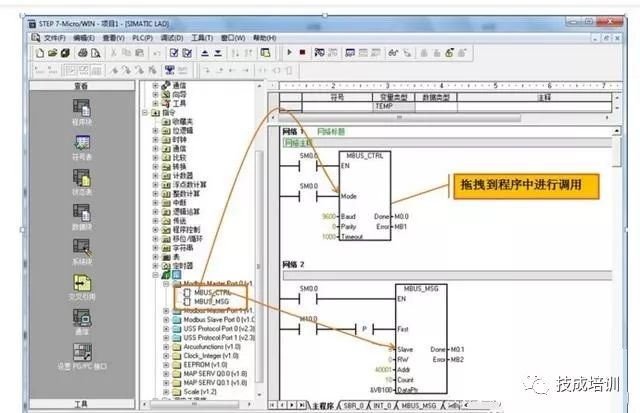The width and height of the screenshot is (640, 413).
Task: Open Status Chart in the View bar
Action: pos(82,182)
